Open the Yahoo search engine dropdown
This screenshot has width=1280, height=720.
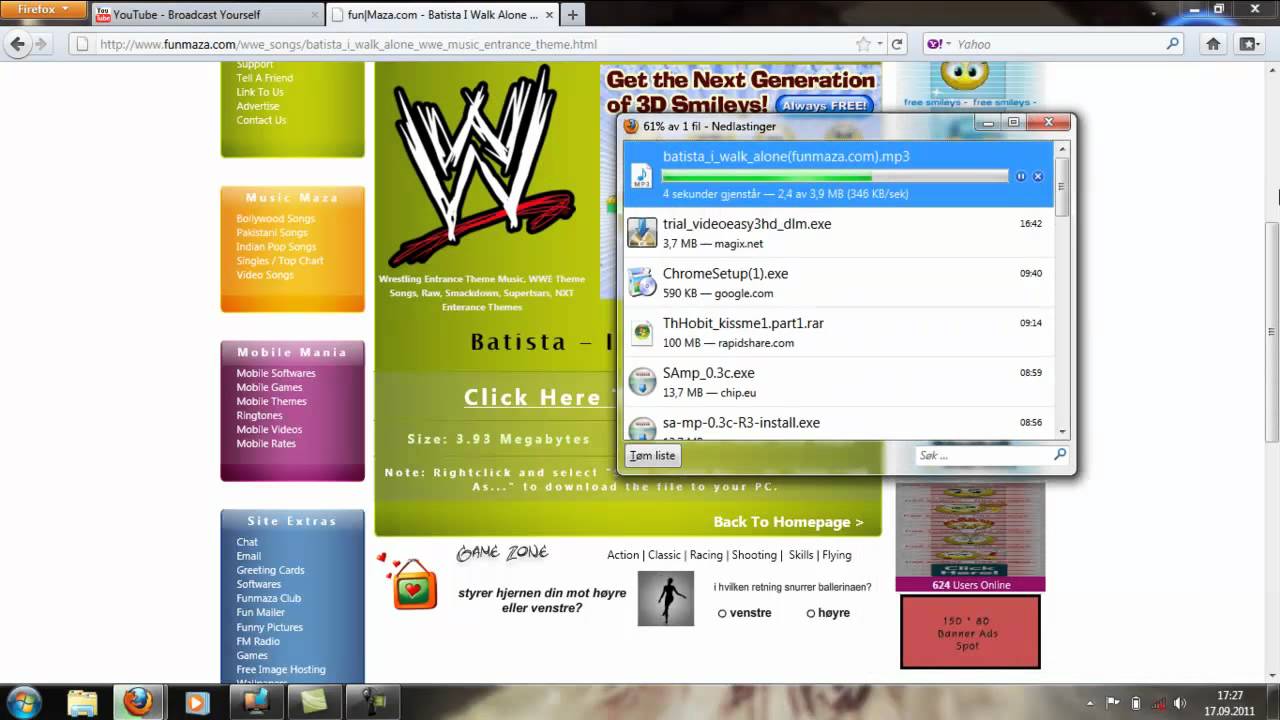[x=939, y=44]
